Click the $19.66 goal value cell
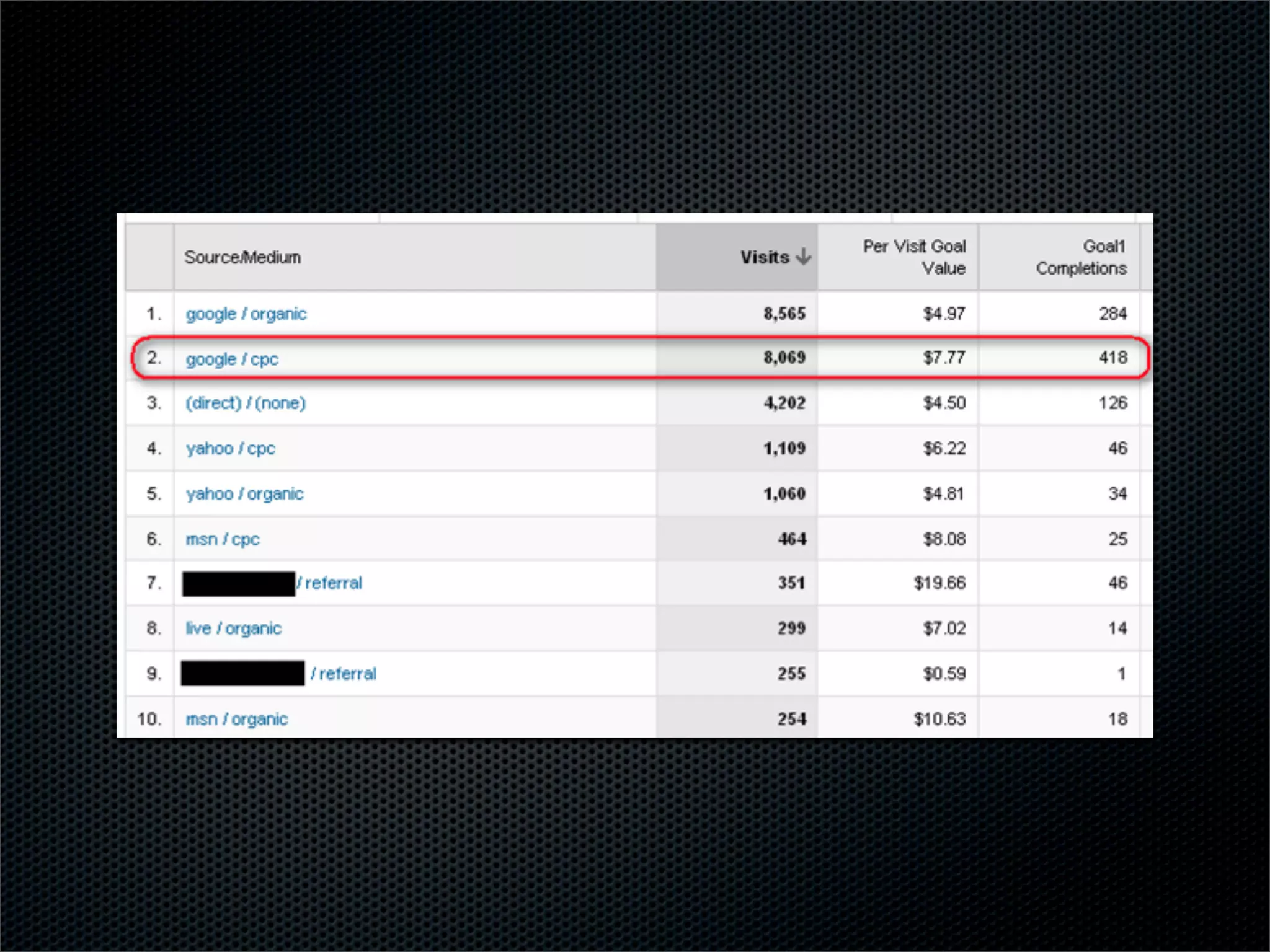Image resolution: width=1270 pixels, height=952 pixels. [939, 583]
